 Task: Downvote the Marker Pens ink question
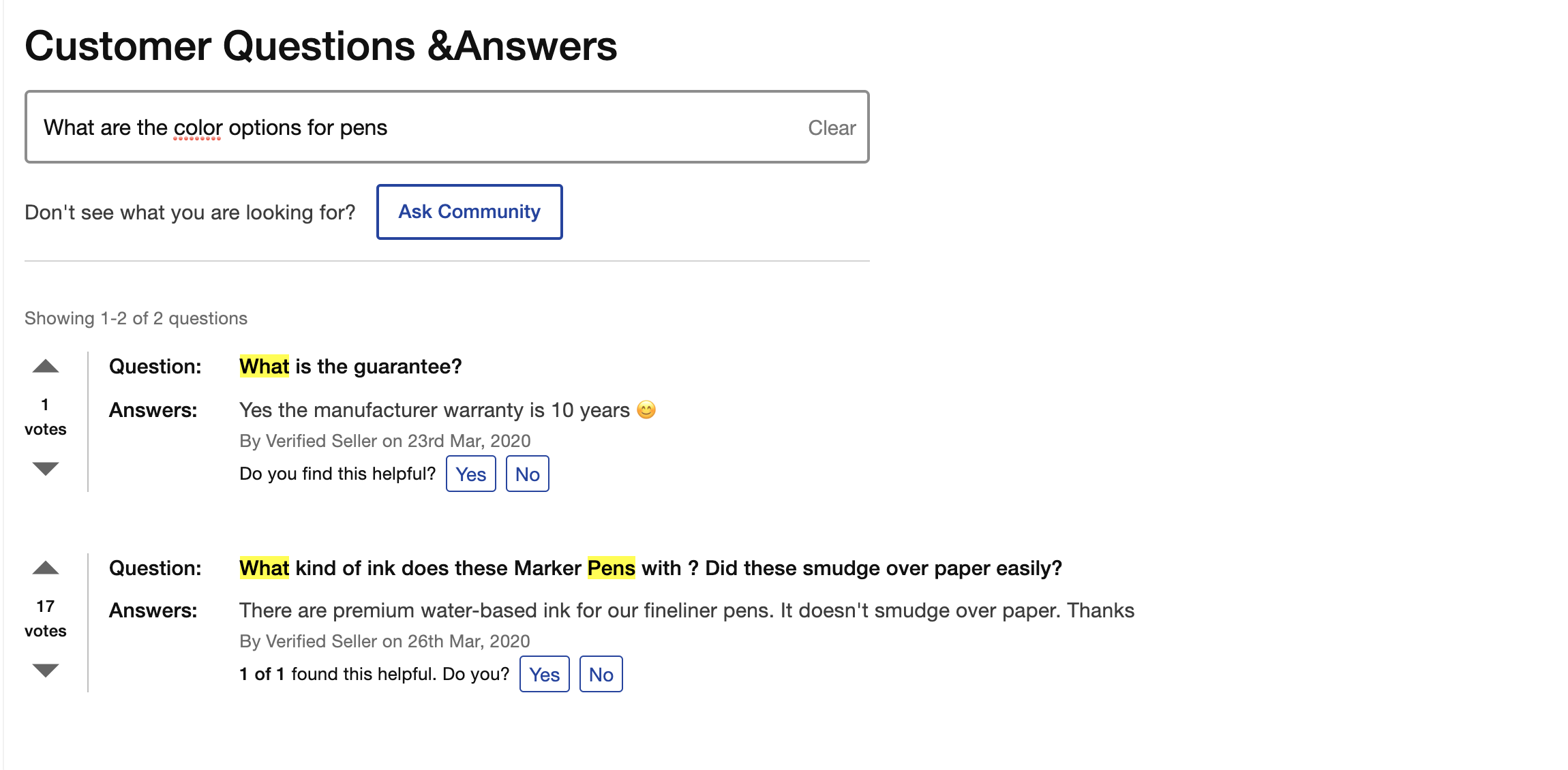(46, 670)
